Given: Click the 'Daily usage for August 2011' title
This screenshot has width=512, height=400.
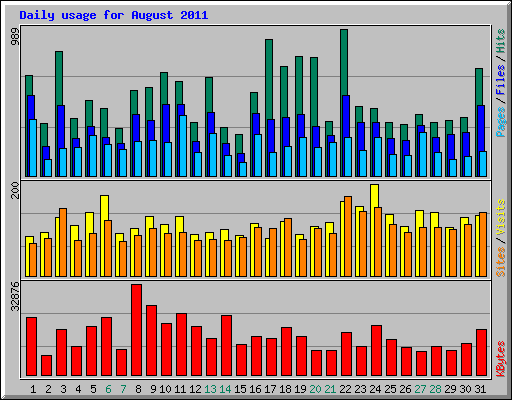Looking at the screenshot, I should (x=114, y=15).
